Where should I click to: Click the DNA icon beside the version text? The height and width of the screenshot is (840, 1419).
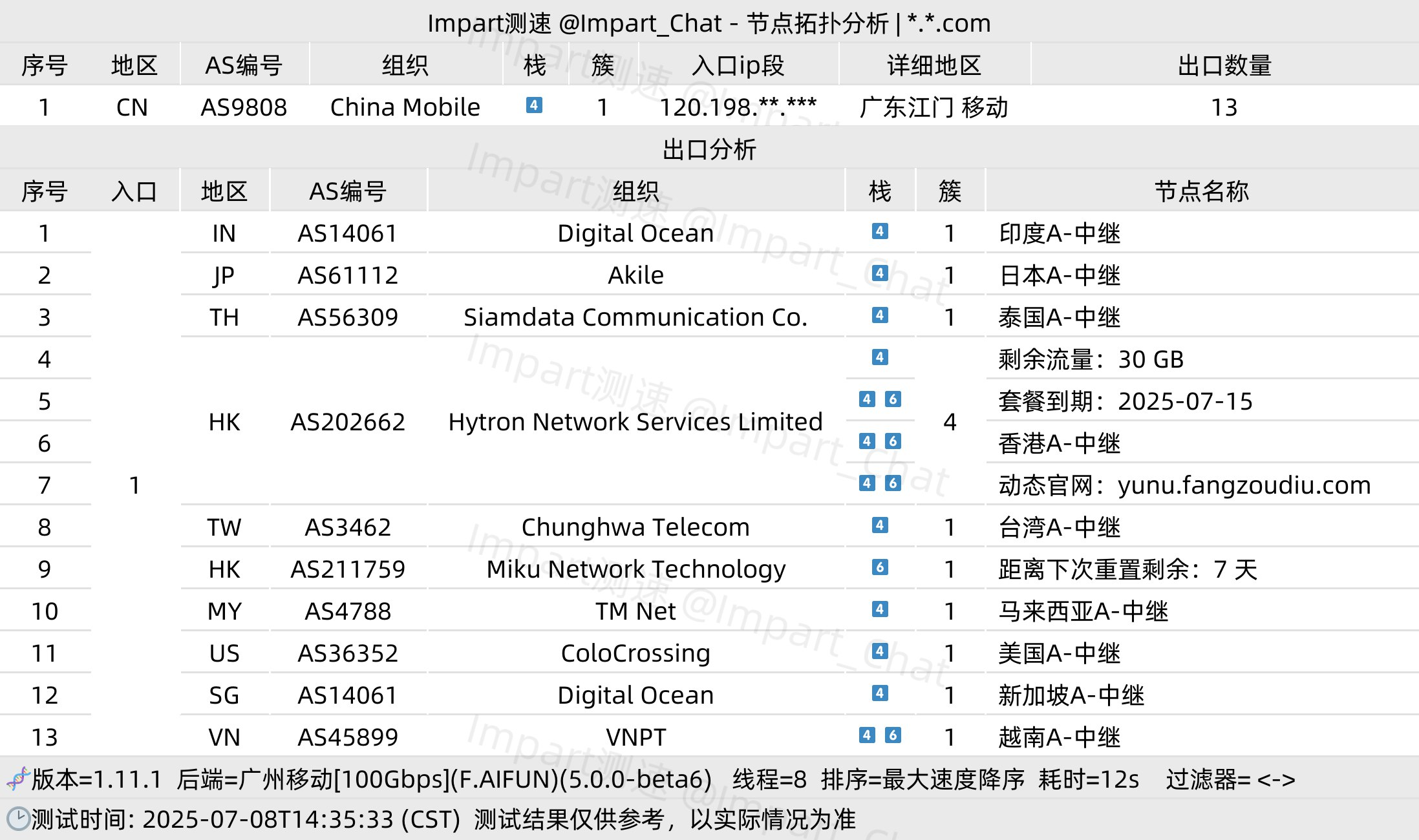click(18, 779)
